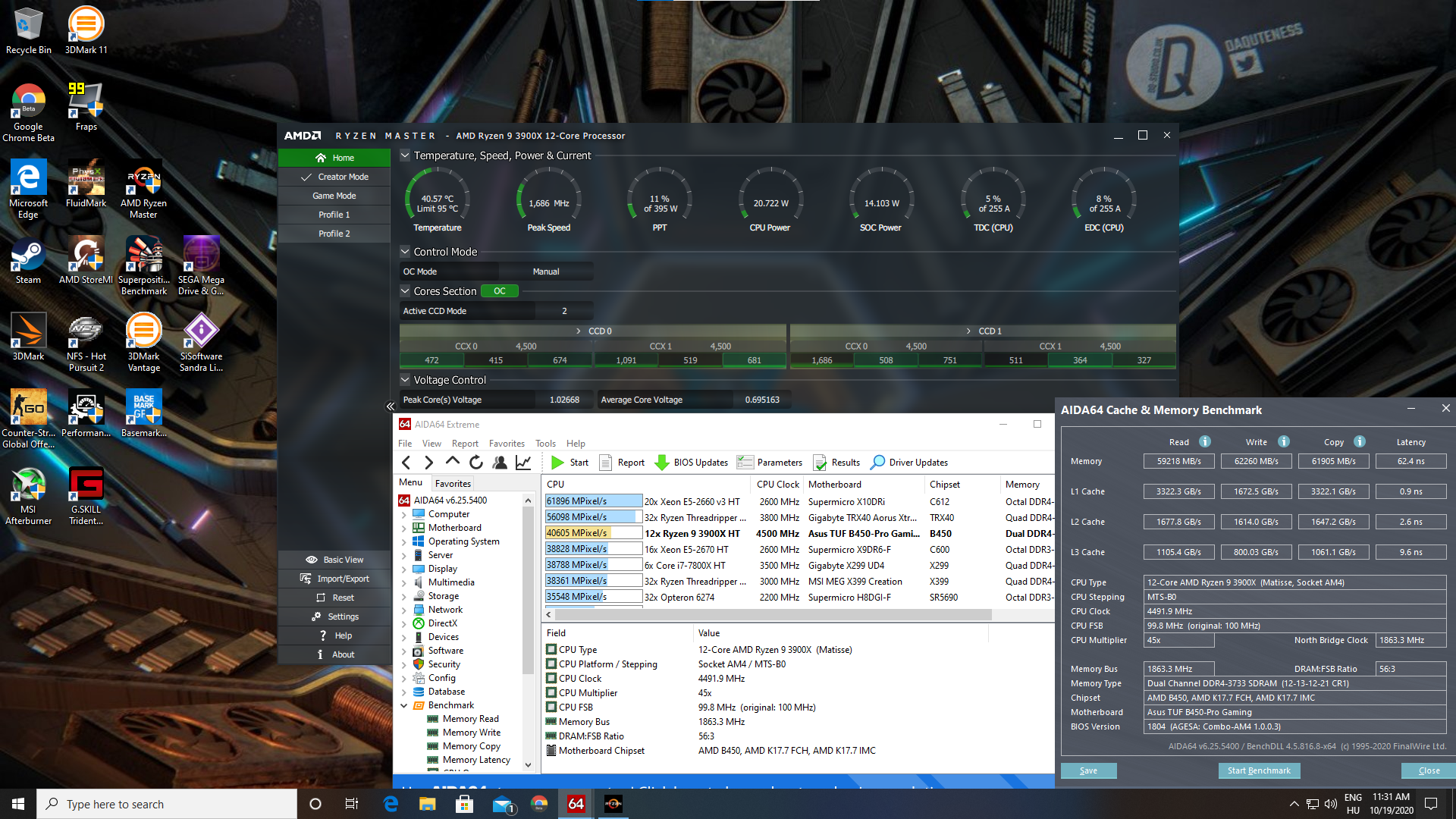This screenshot has width=1456, height=819.
Task: Open G.SKILL Trident desktop icon
Action: 86,495
